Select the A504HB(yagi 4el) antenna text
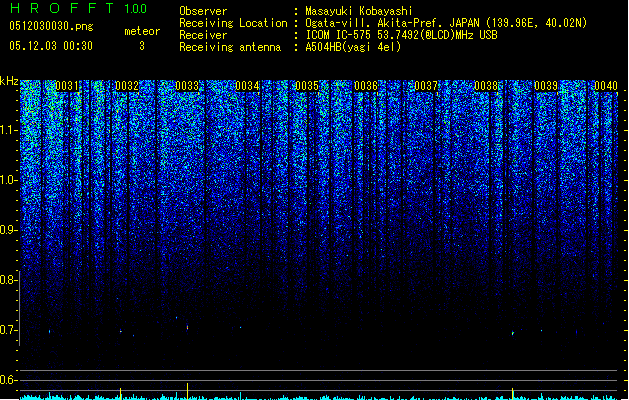The image size is (629, 400). pos(353,47)
